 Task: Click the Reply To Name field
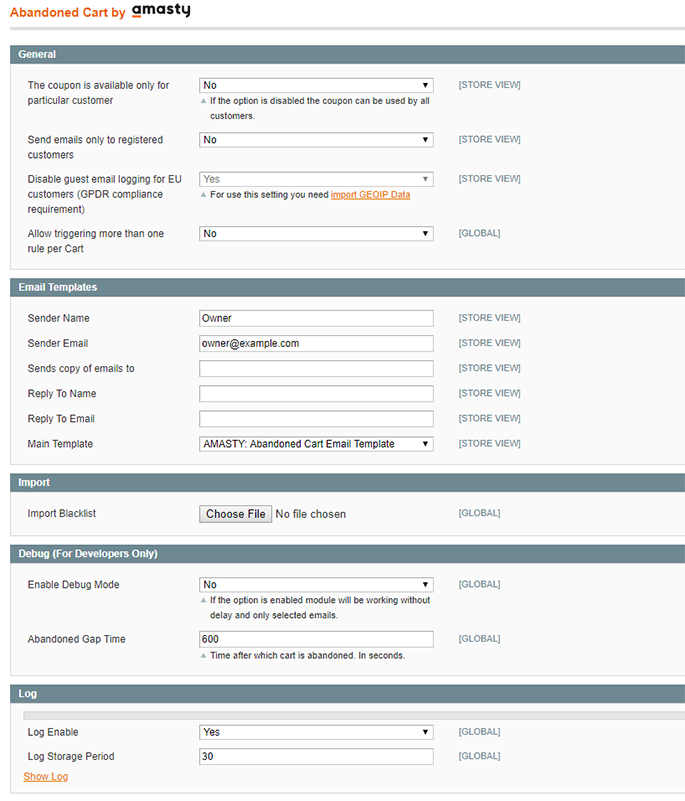click(x=316, y=394)
